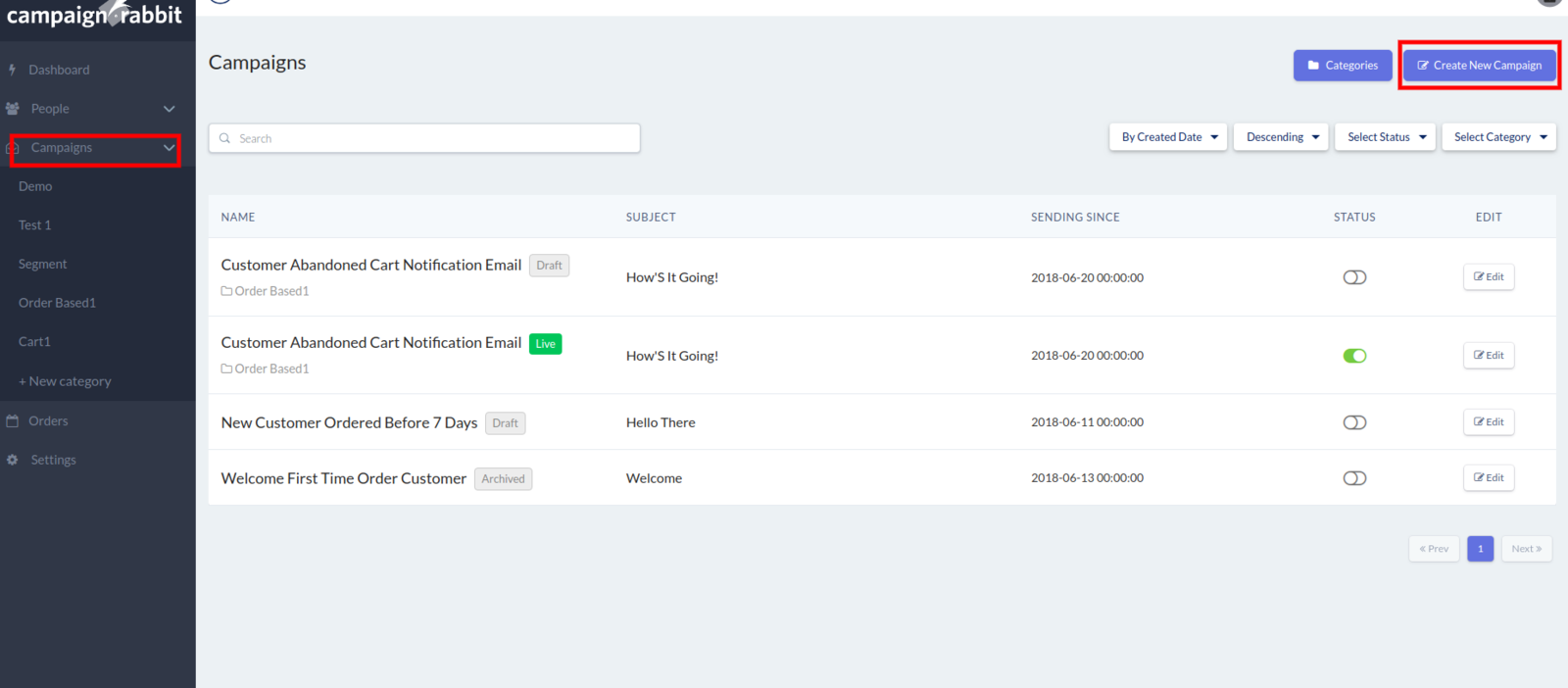Viewport: 1568px width, 688px height.
Task: Open Settings in the sidebar
Action: (53, 460)
